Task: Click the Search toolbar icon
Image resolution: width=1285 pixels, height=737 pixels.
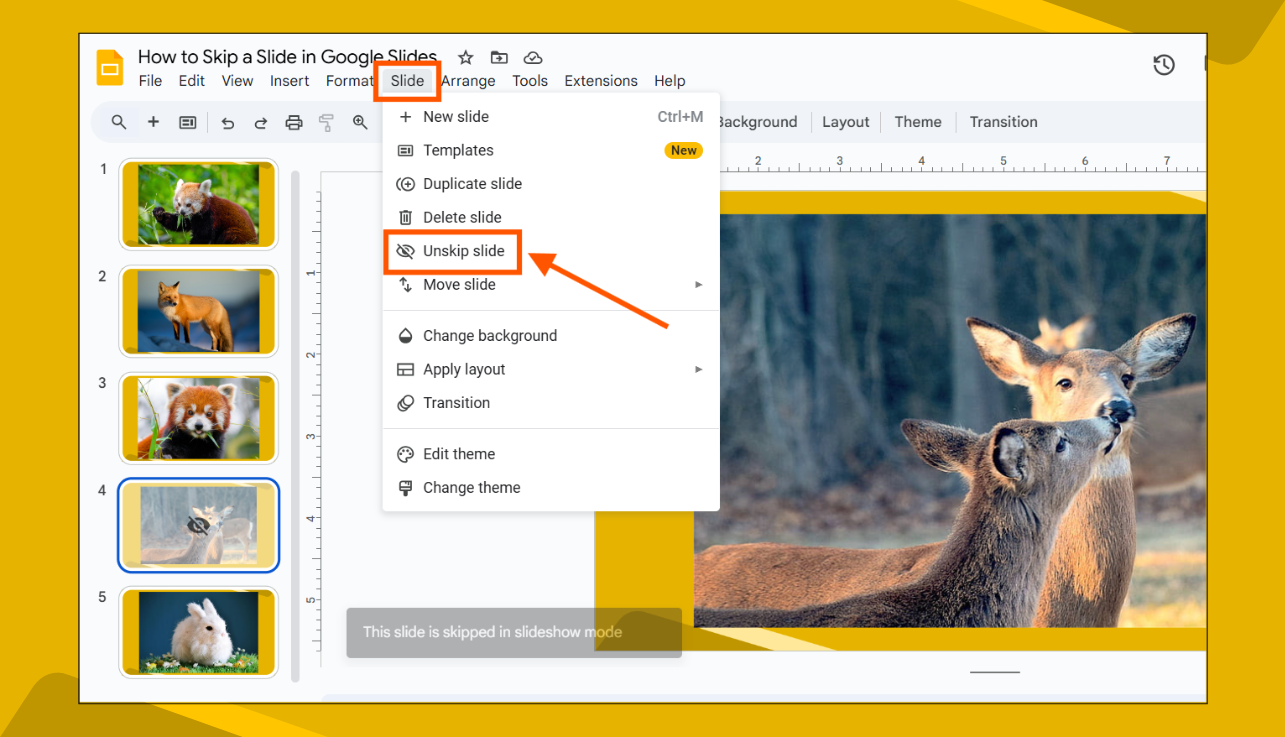Action: point(119,122)
